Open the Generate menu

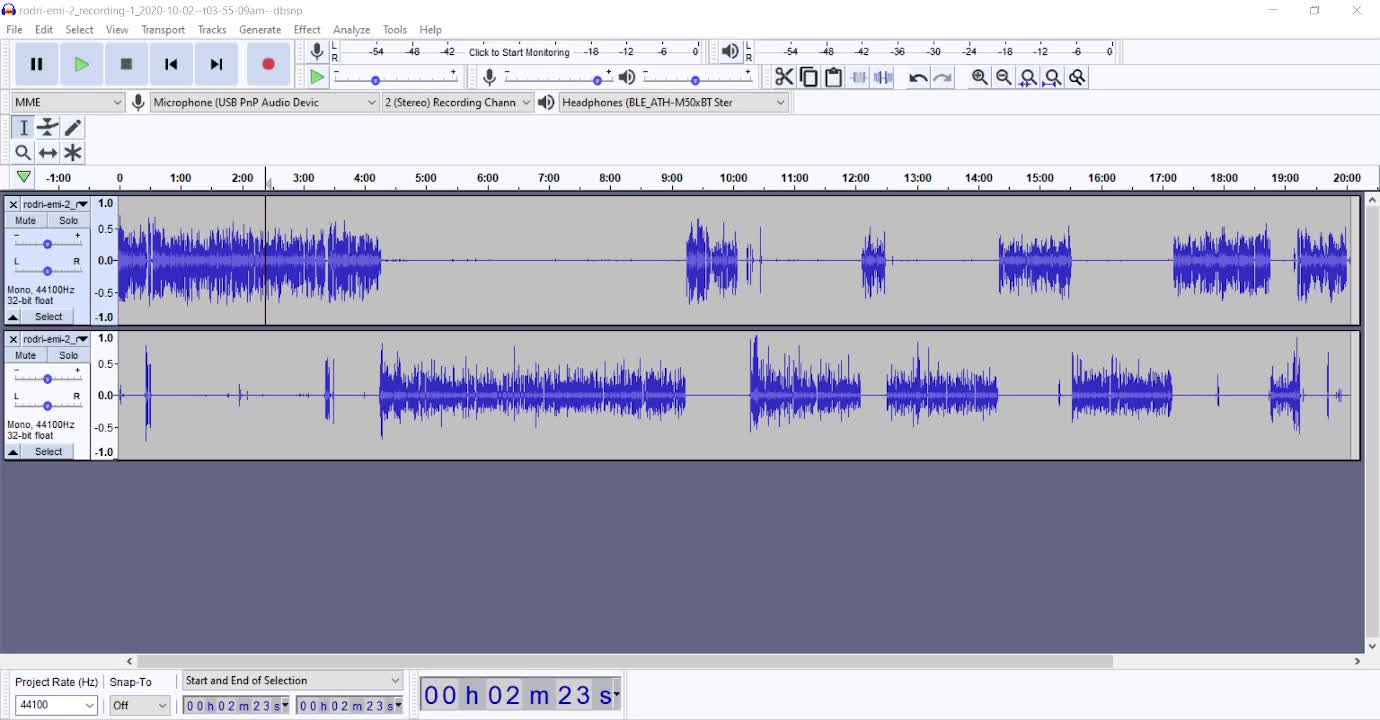coord(260,30)
